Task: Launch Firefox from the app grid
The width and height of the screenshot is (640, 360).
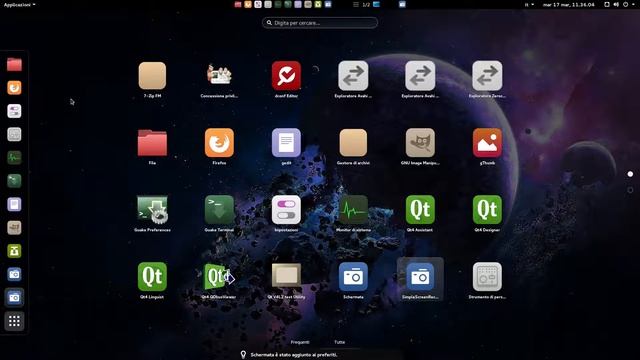Action: pos(219,143)
